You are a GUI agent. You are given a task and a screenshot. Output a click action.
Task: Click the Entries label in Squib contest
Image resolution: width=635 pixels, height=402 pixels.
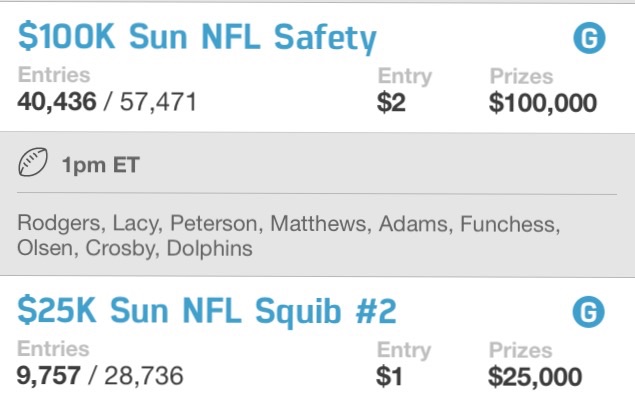click(x=53, y=349)
